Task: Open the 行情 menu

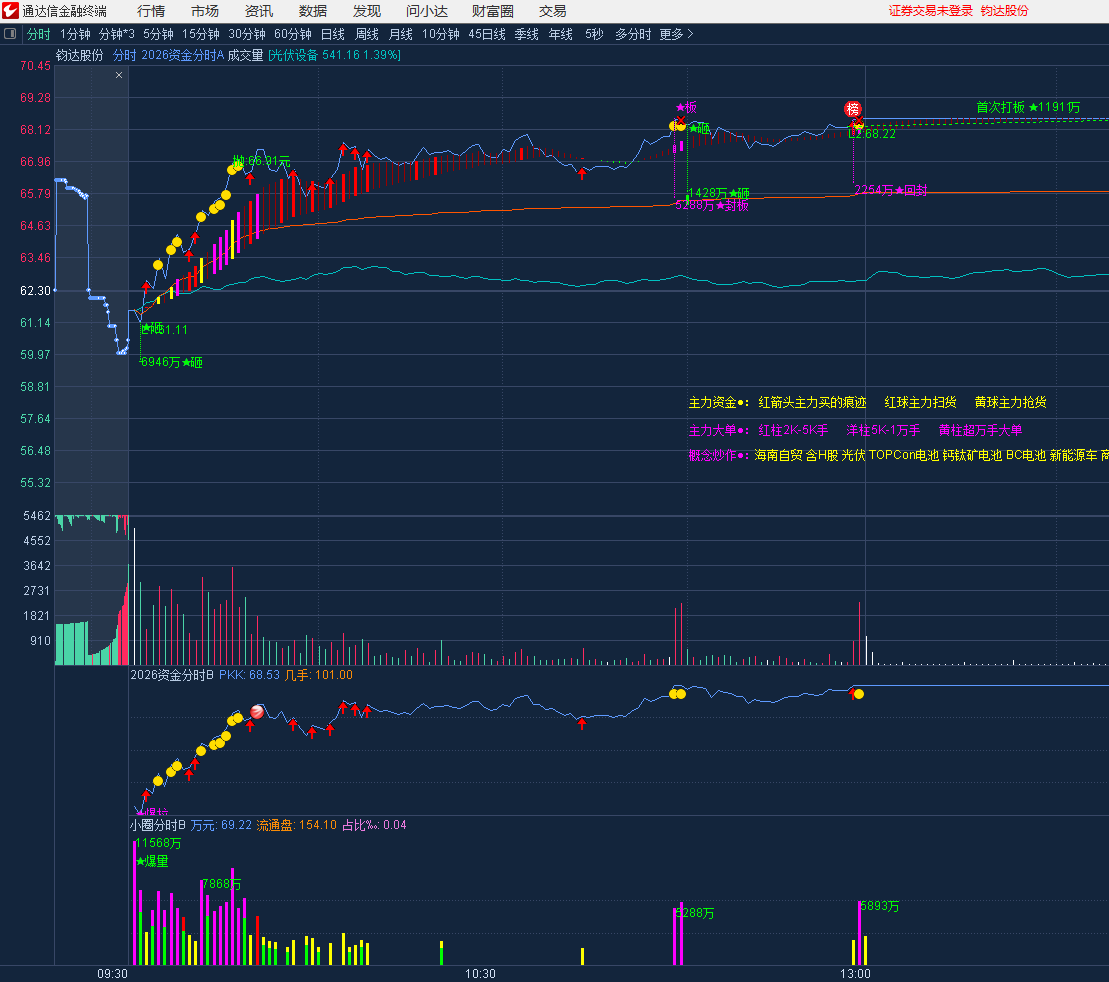Action: coord(151,11)
